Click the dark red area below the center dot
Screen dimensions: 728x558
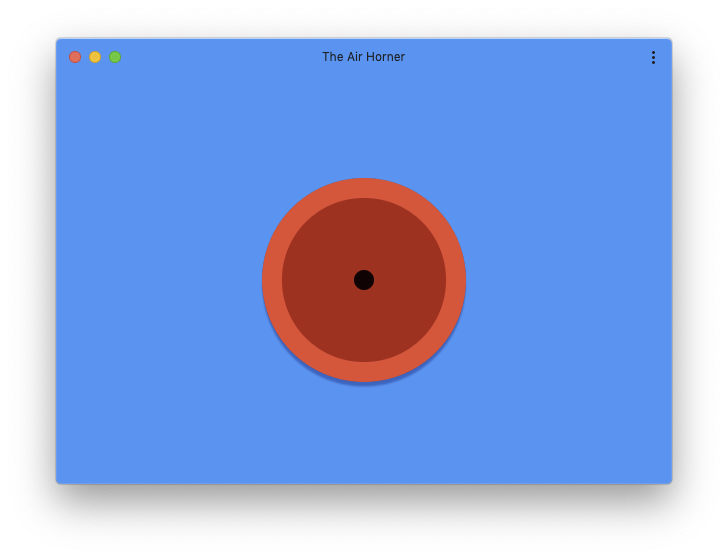point(364,326)
